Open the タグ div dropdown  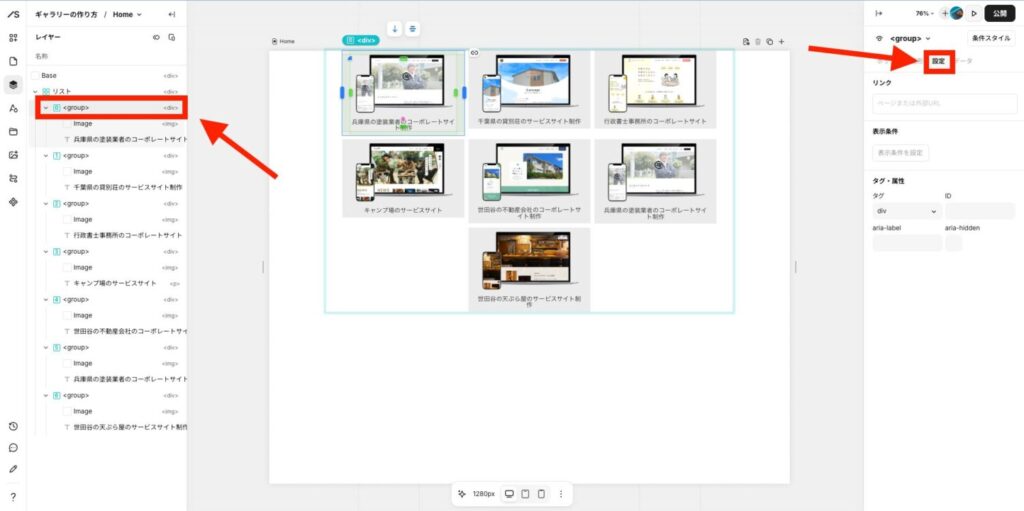click(907, 212)
